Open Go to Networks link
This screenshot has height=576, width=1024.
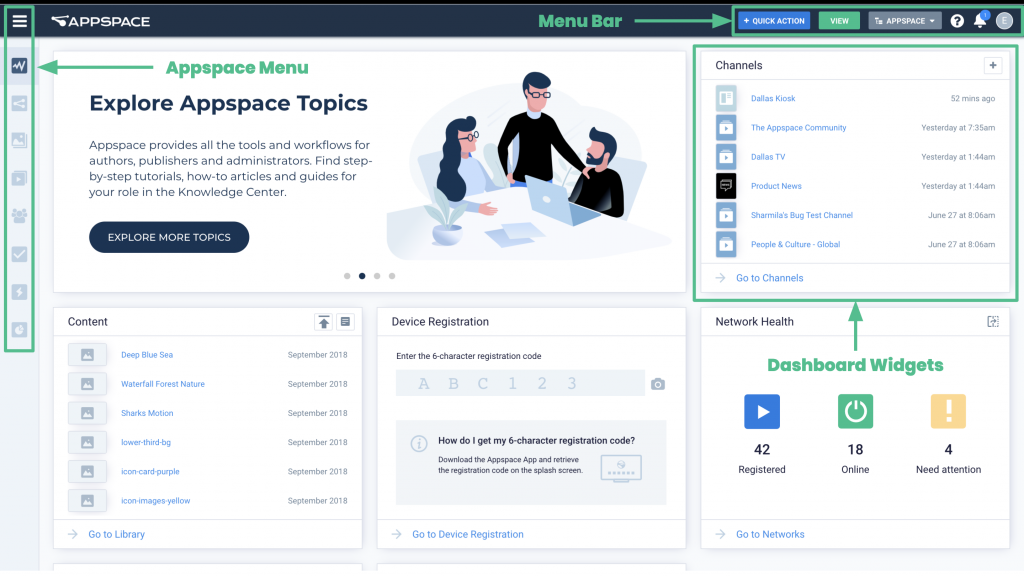(770, 534)
